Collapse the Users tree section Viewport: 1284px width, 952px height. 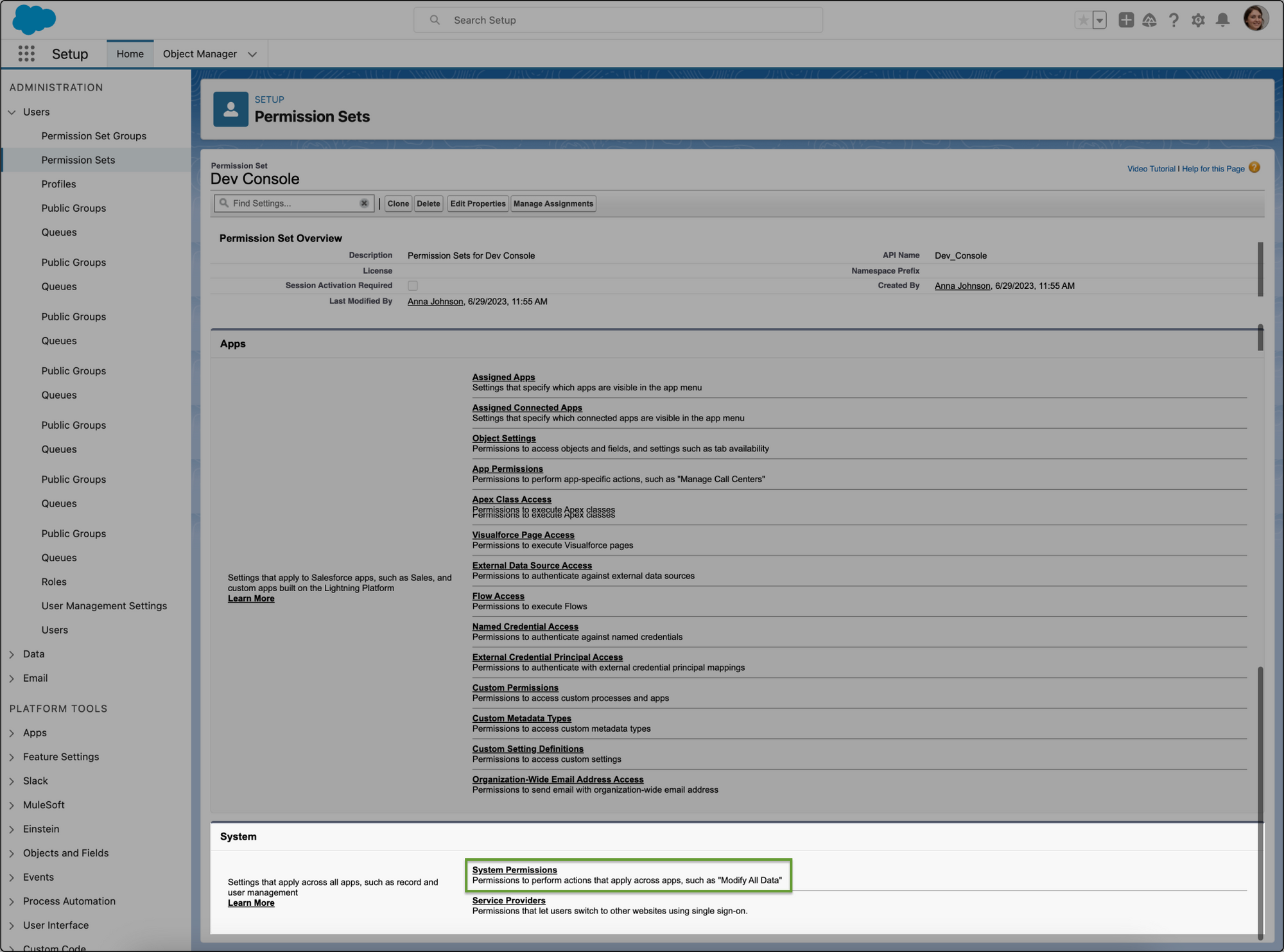pos(12,112)
